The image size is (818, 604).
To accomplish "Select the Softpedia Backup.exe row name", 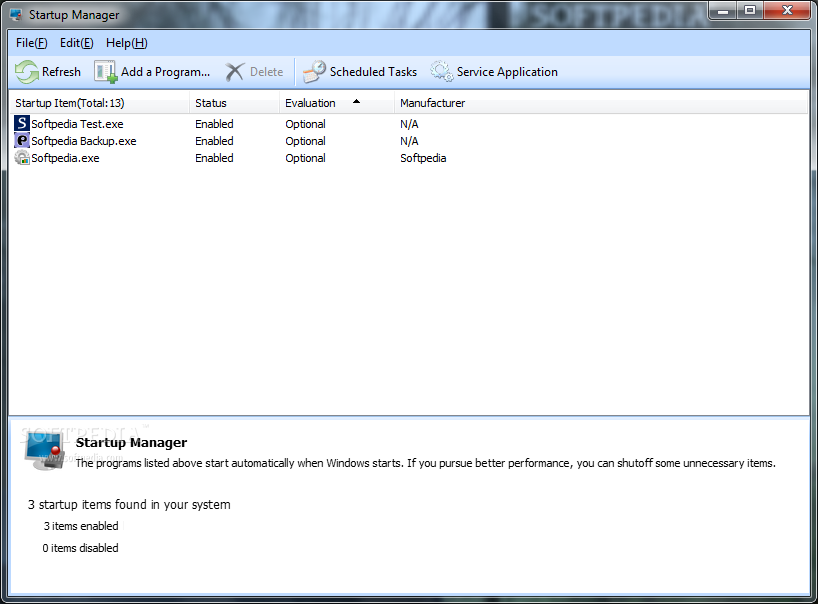I will click(x=83, y=141).
